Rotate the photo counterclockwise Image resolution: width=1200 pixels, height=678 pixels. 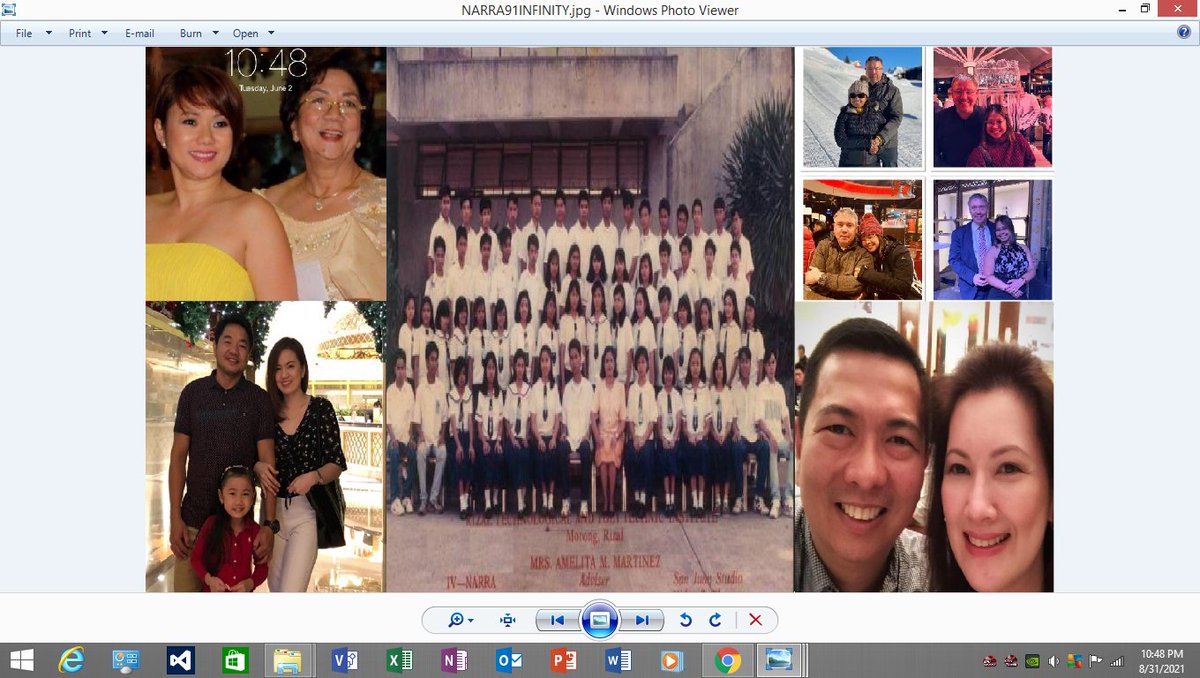click(685, 620)
